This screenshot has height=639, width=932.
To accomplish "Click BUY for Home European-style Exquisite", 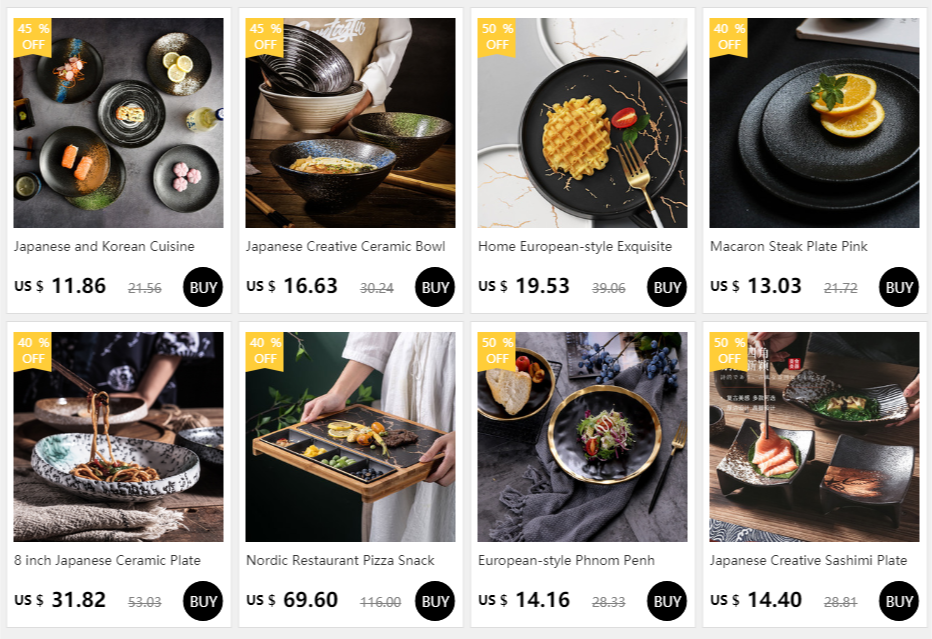I will pyautogui.click(x=666, y=287).
